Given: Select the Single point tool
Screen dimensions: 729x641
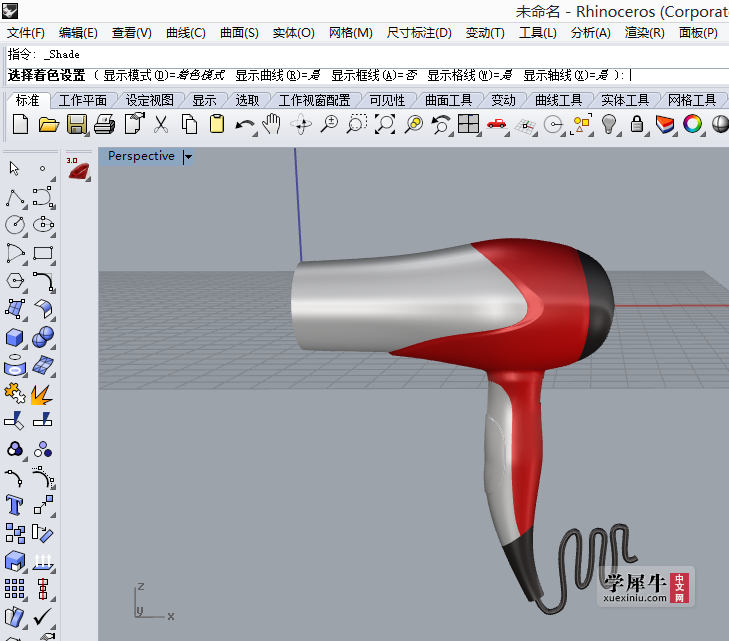Looking at the screenshot, I should [42, 168].
